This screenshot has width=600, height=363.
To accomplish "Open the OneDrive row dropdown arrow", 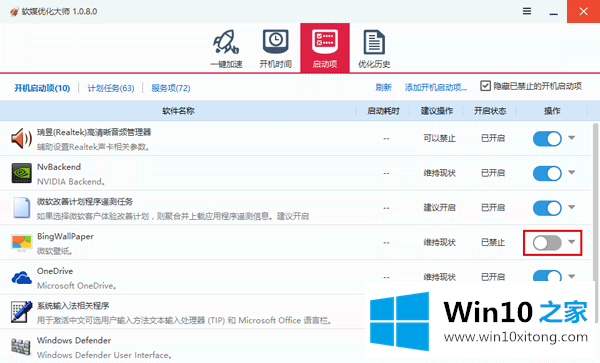I will tap(572, 276).
